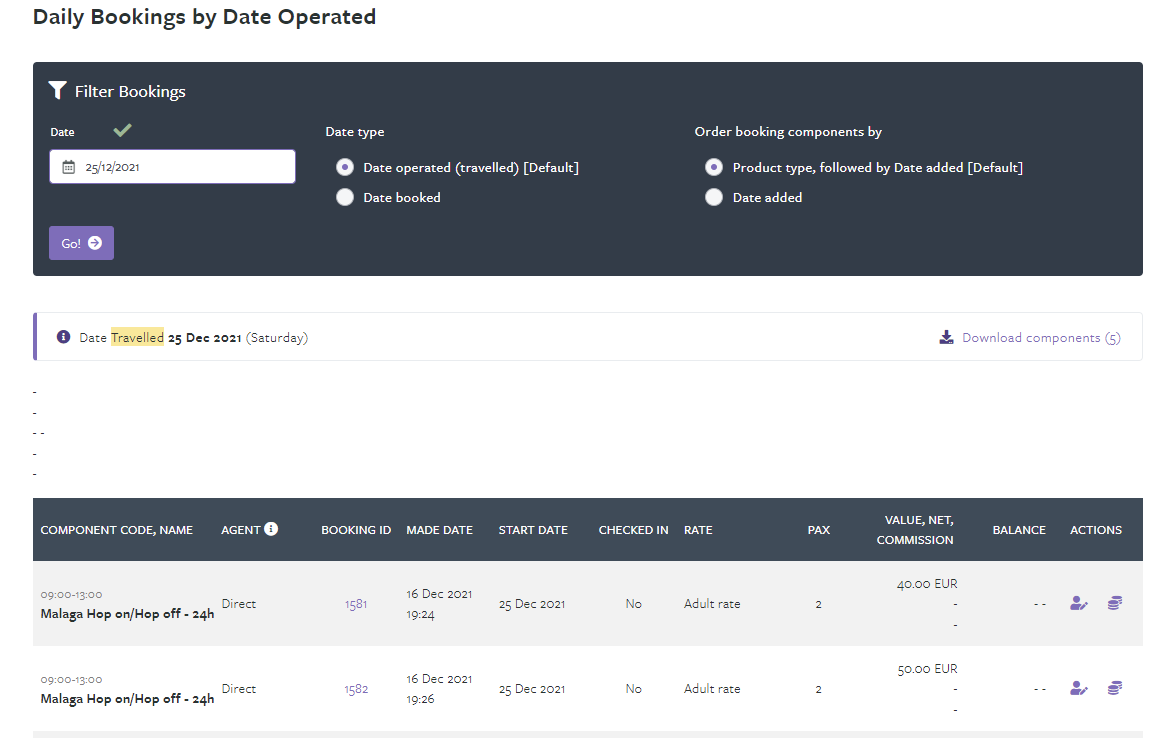Click 50.00 EUR value in second row
This screenshot has height=738, width=1170.
pos(927,669)
